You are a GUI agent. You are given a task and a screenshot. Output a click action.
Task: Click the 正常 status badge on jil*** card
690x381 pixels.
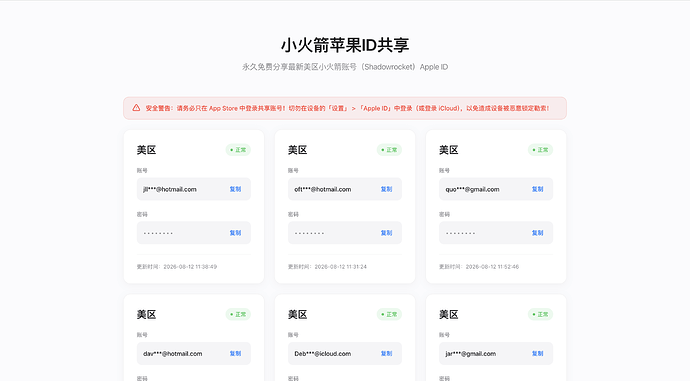coord(238,150)
